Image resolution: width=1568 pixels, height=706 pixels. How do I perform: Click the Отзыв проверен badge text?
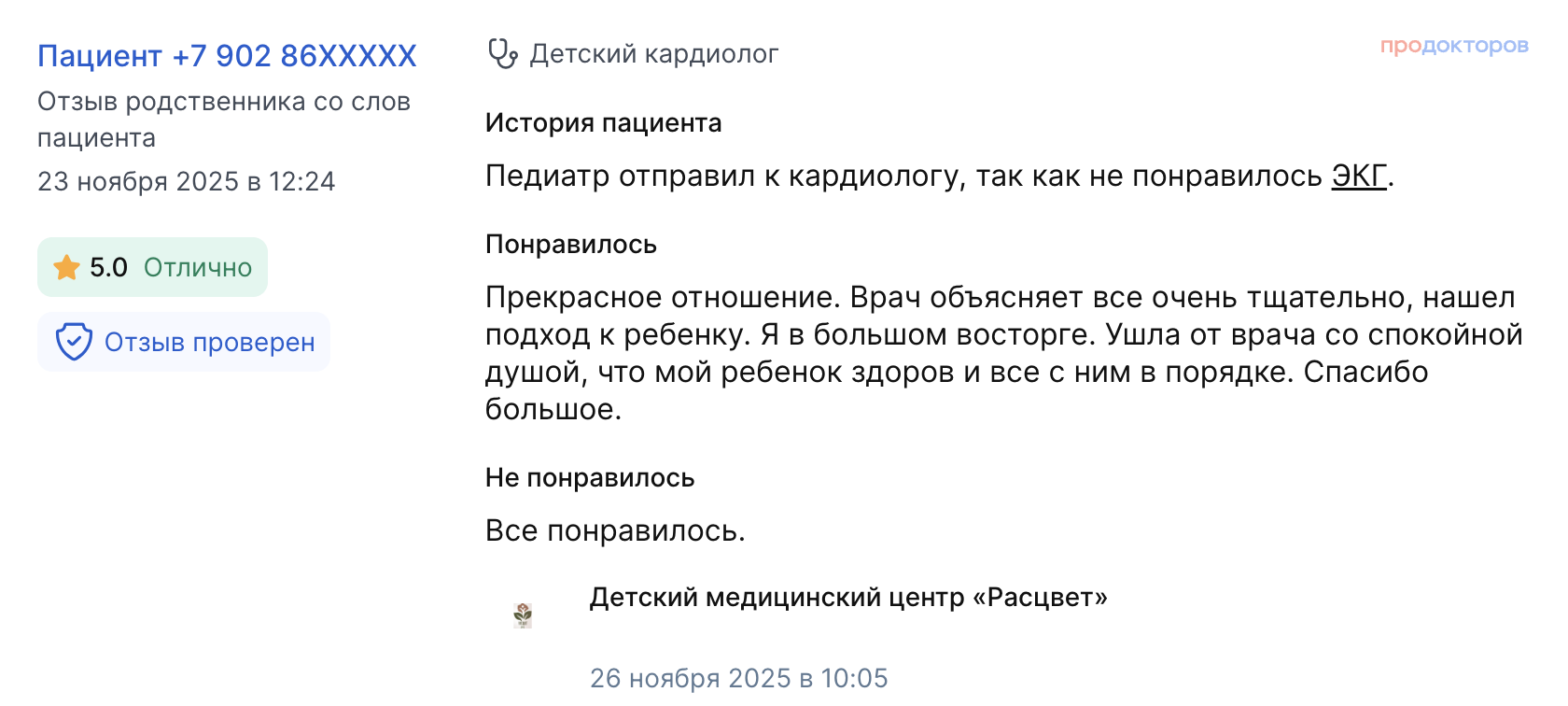209,343
